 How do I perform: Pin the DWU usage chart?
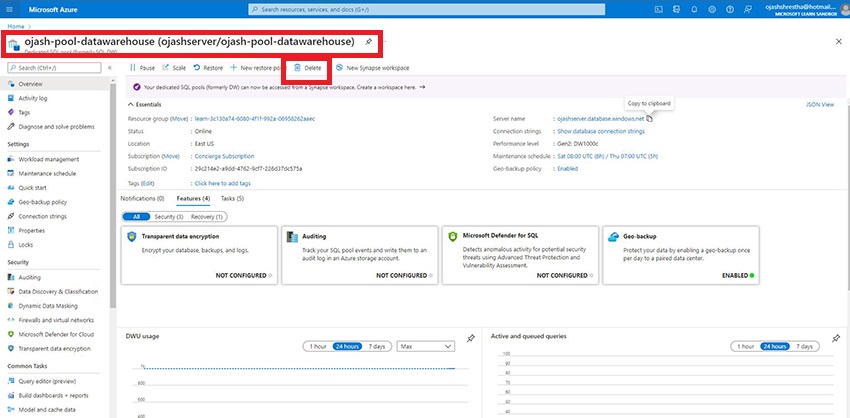click(471, 338)
